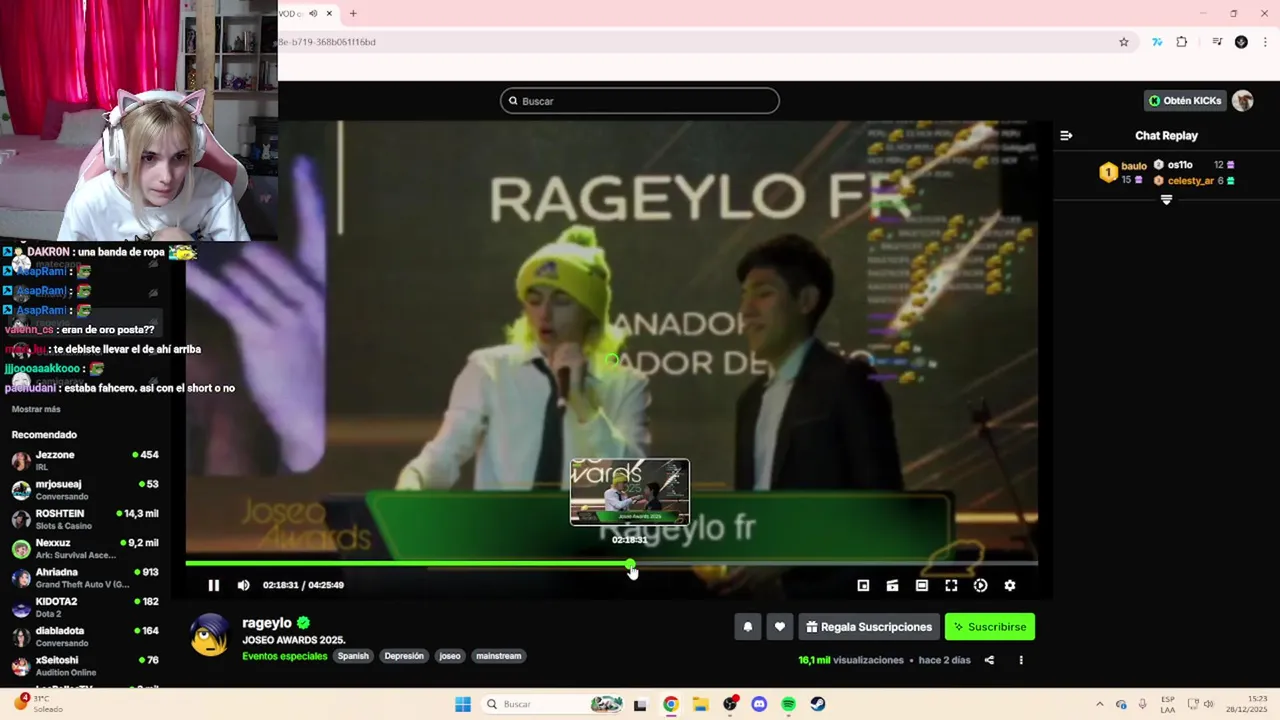Share the VOD

[989, 660]
